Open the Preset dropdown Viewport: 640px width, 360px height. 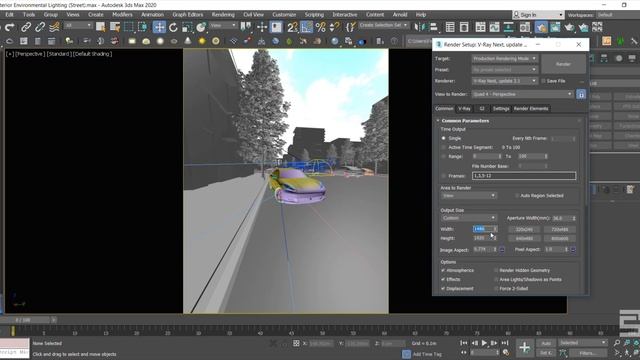tap(504, 70)
